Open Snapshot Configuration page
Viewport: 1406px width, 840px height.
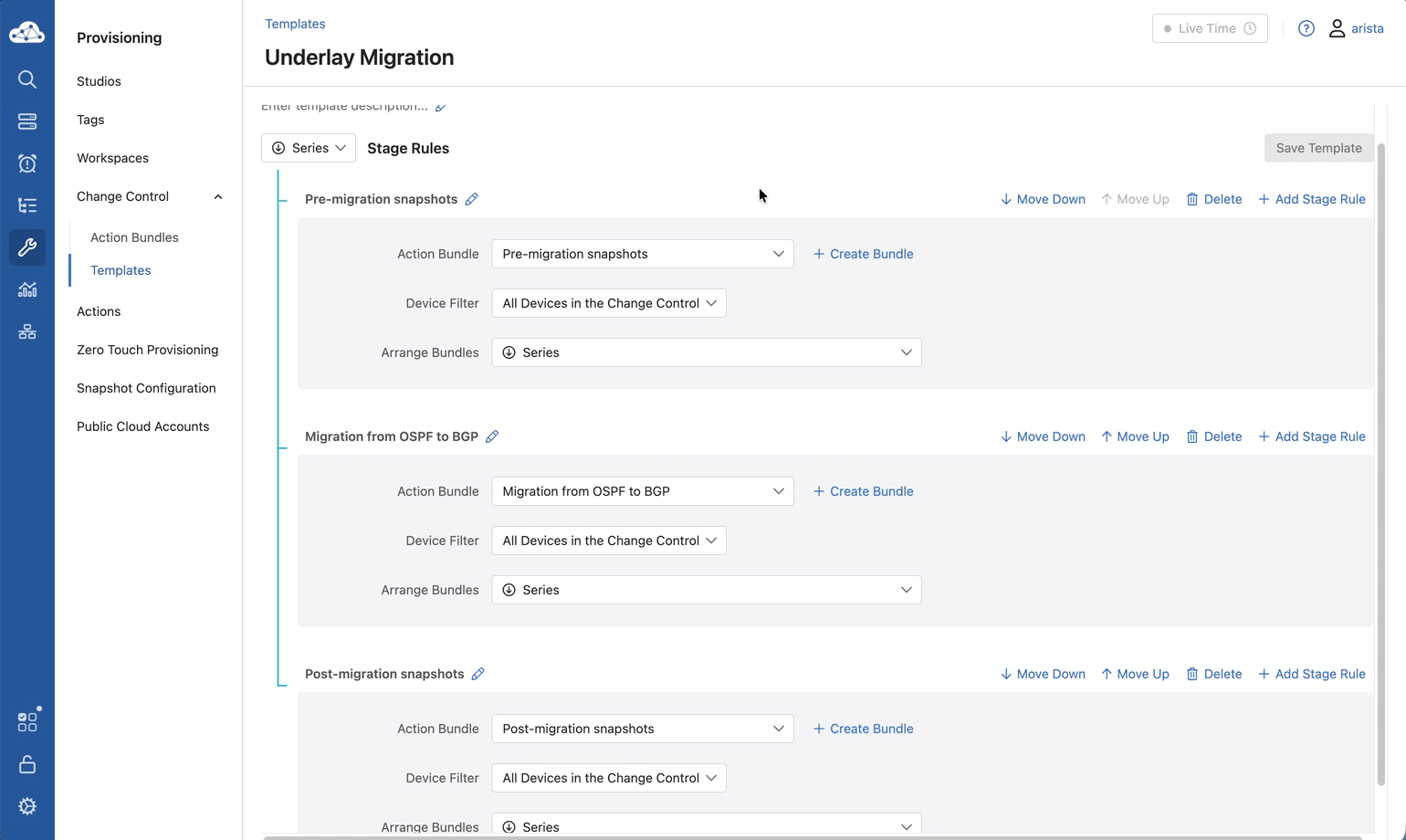pos(146,388)
